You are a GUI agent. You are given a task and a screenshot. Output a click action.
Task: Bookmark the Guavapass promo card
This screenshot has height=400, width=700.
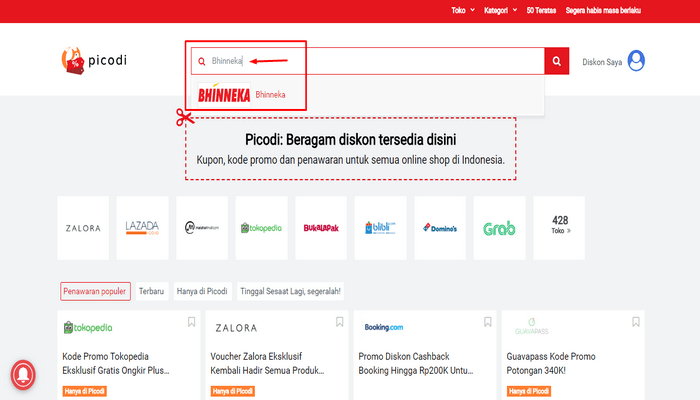coord(636,322)
